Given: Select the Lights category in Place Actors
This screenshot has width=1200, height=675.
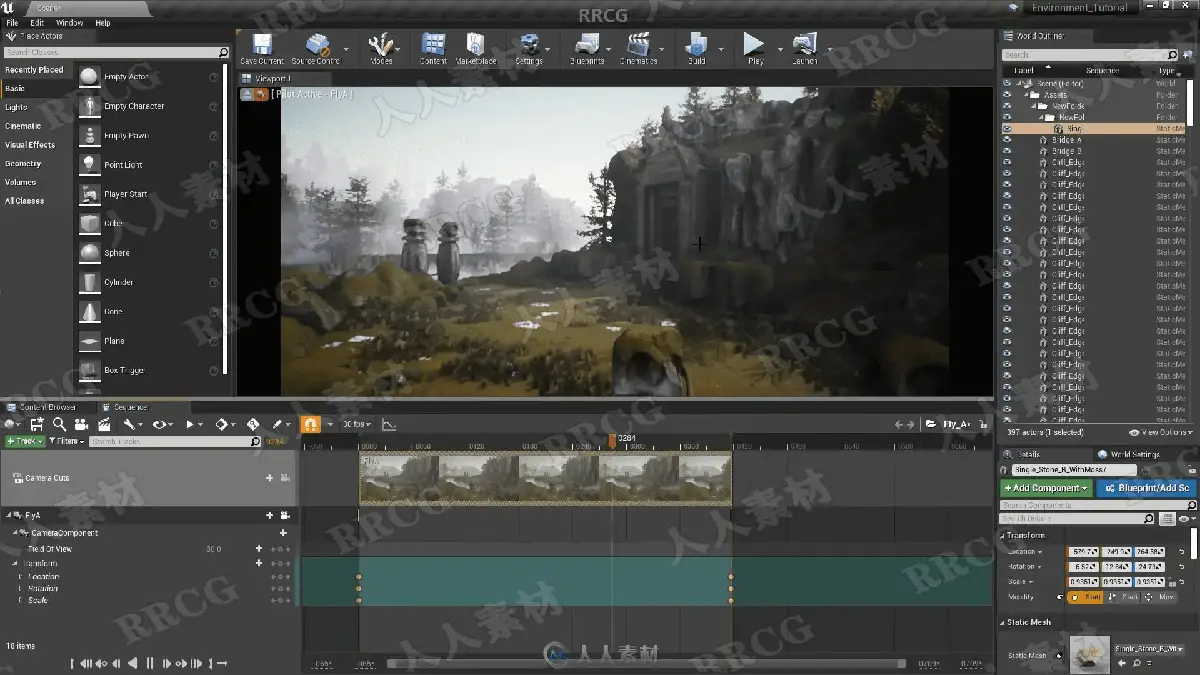Looking at the screenshot, I should [16, 107].
